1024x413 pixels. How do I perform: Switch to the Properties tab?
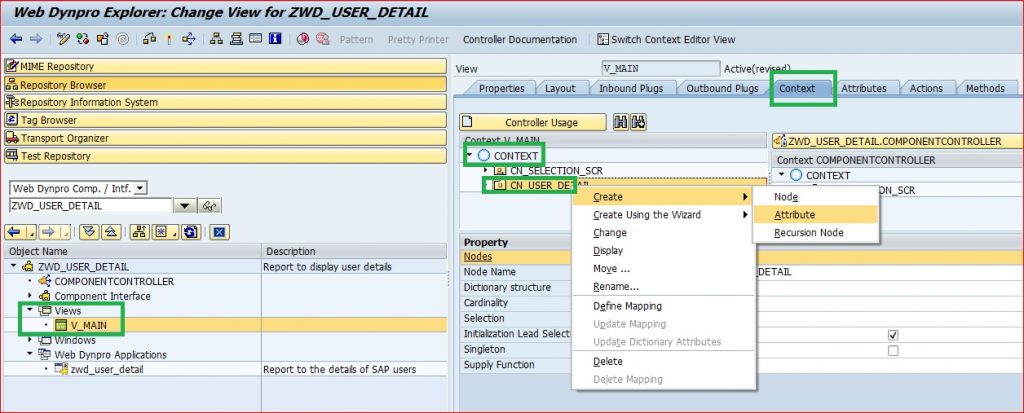click(x=502, y=88)
